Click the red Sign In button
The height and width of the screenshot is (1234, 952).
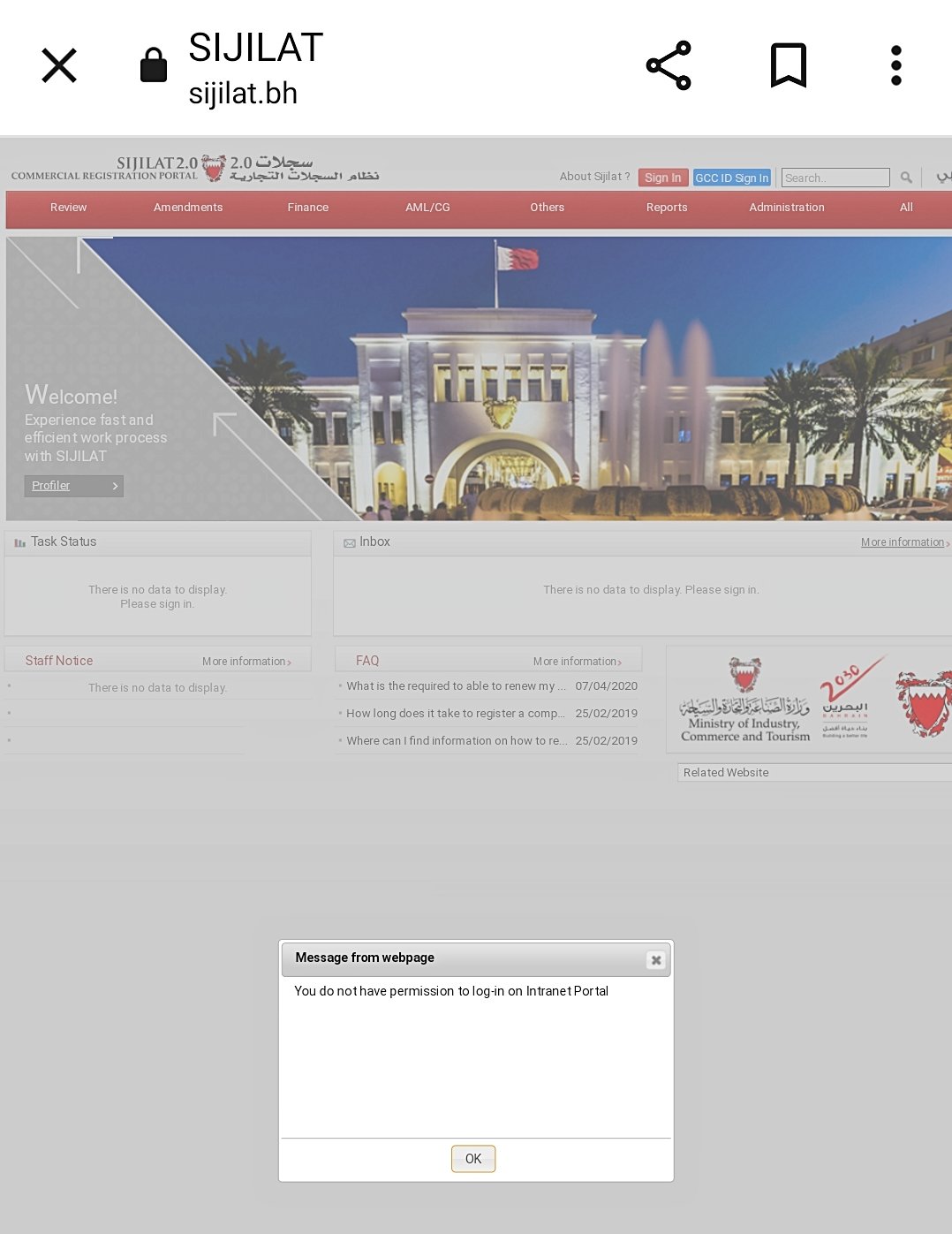tap(662, 178)
